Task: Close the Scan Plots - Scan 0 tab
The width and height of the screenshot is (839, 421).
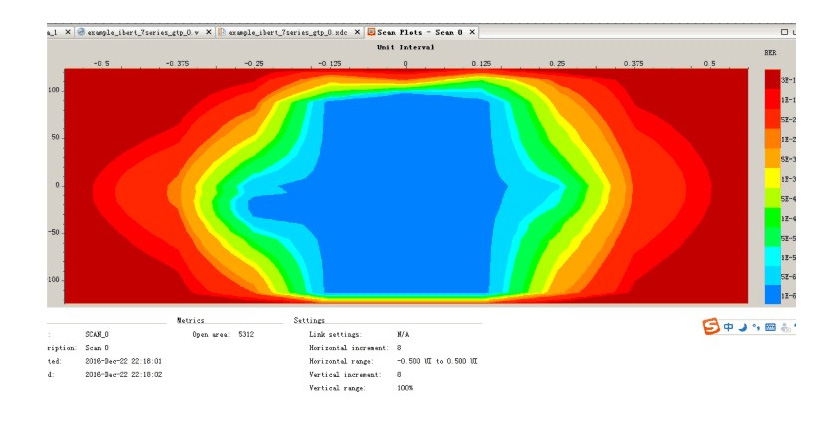Action: [473, 32]
